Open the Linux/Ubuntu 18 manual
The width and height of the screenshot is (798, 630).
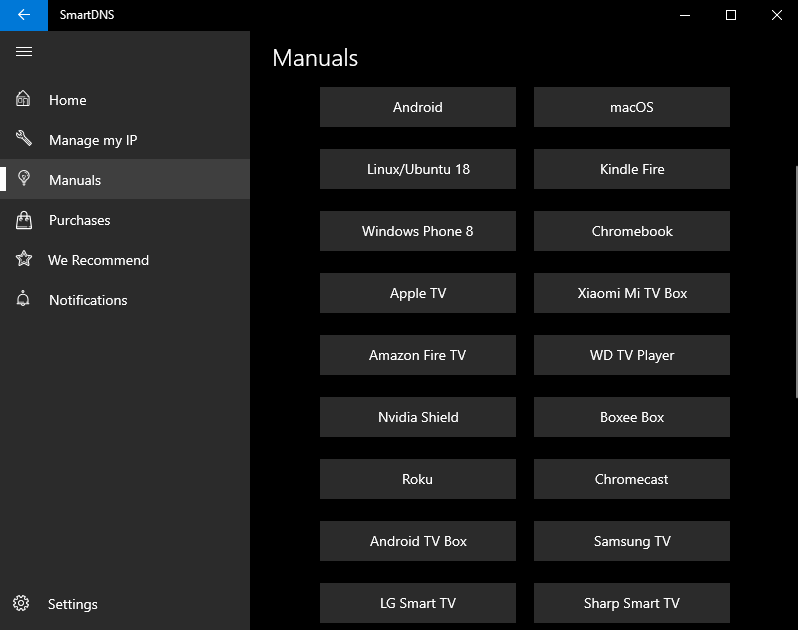418,169
